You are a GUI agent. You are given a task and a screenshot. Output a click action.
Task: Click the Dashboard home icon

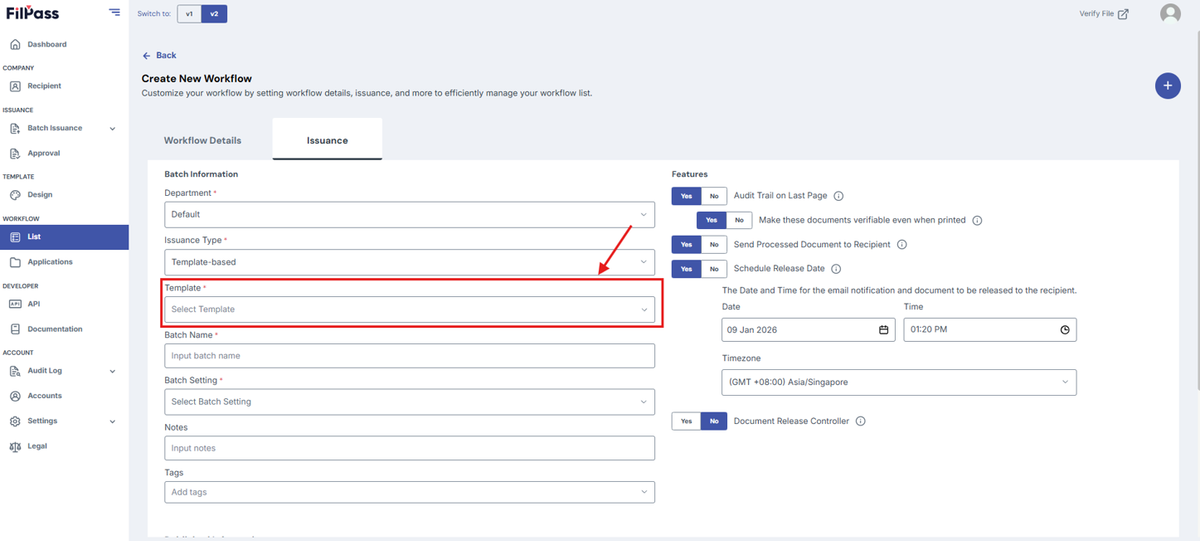(x=15, y=44)
